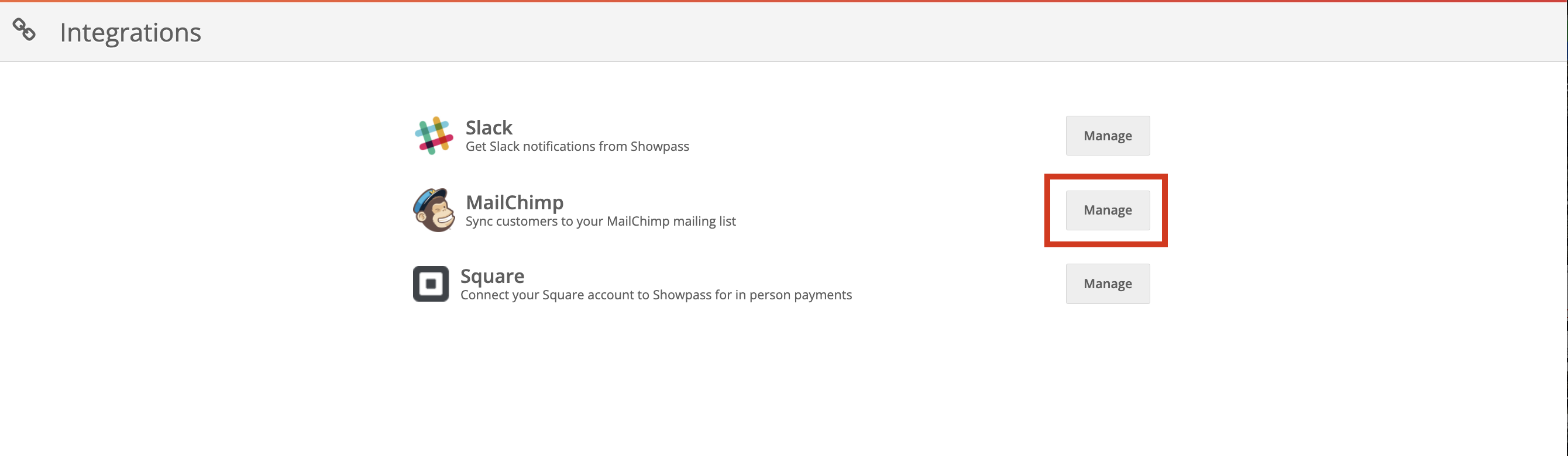Open Manage for MailChimp integration
Screen dimensions: 1568x456
click(1108, 210)
